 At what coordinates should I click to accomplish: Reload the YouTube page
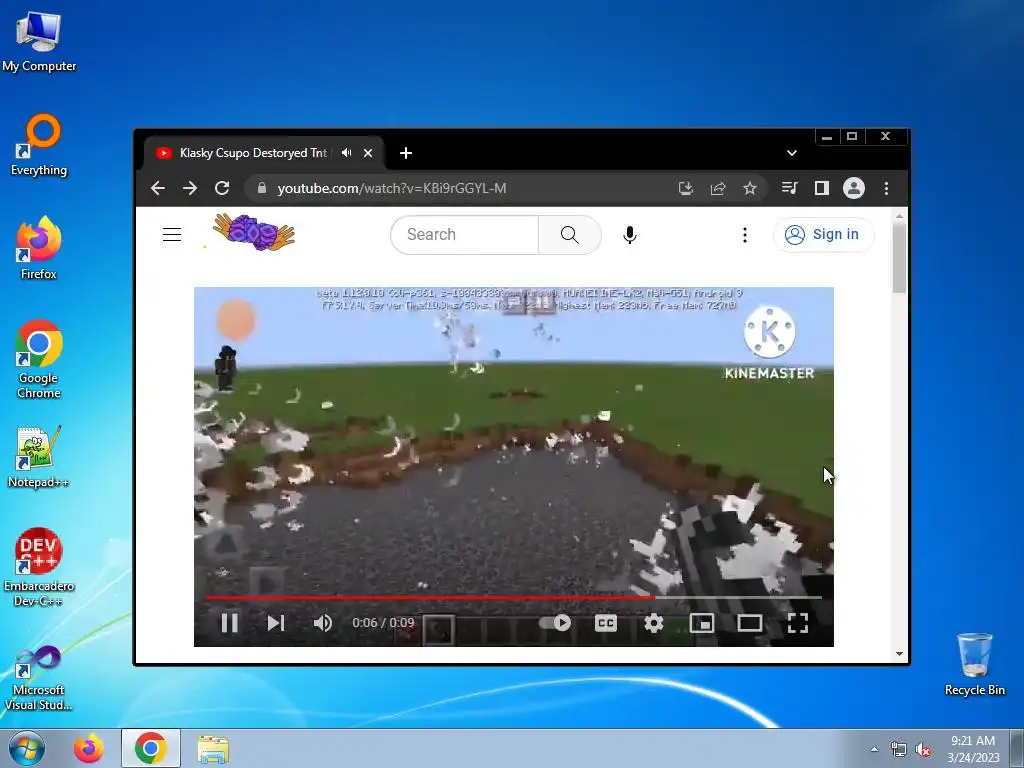pos(222,188)
